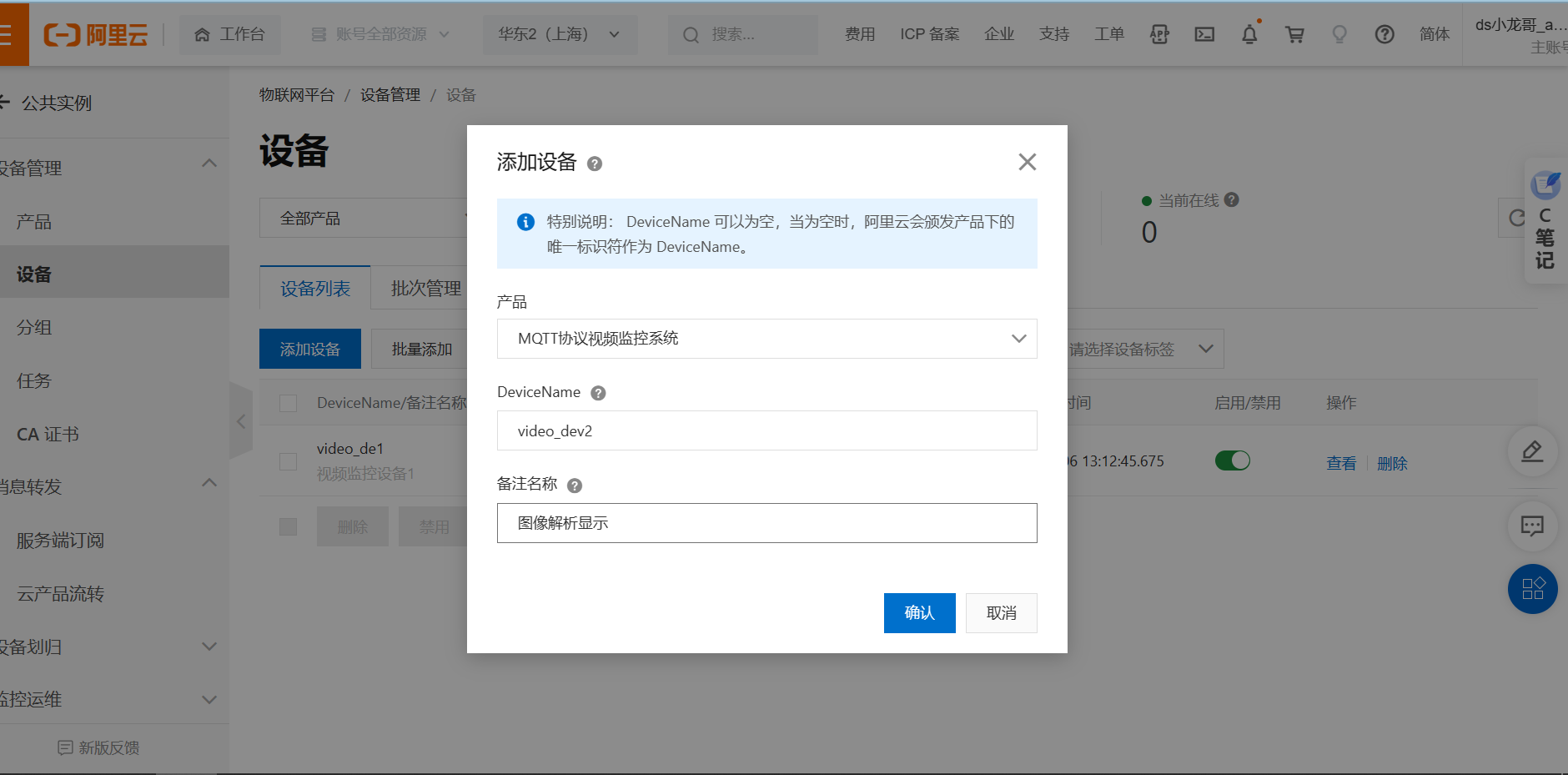Click the 确认 button
This screenshot has width=1568, height=775.
pyautogui.click(x=919, y=613)
